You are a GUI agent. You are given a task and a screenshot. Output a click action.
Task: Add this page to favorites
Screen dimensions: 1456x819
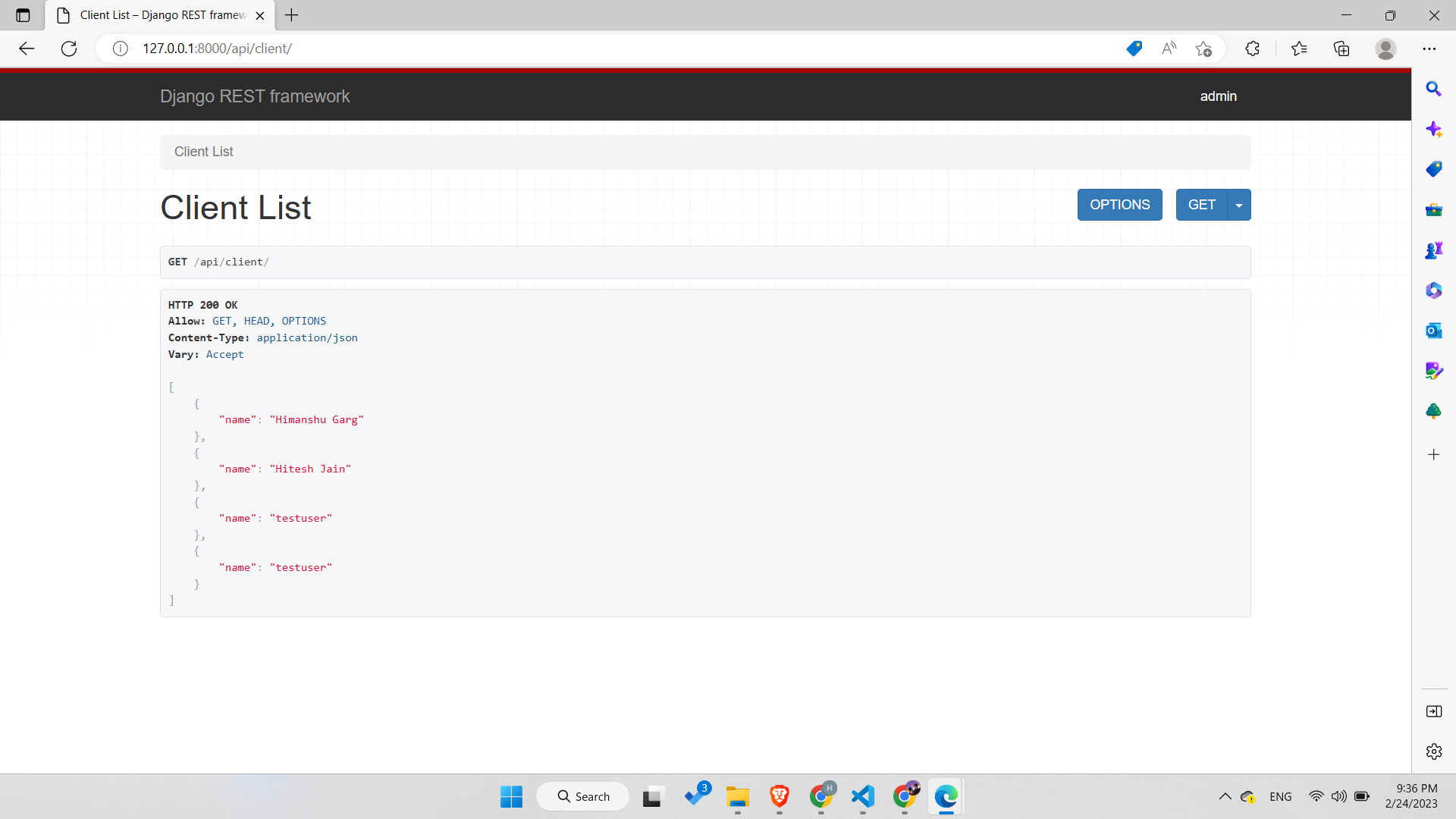[1203, 49]
